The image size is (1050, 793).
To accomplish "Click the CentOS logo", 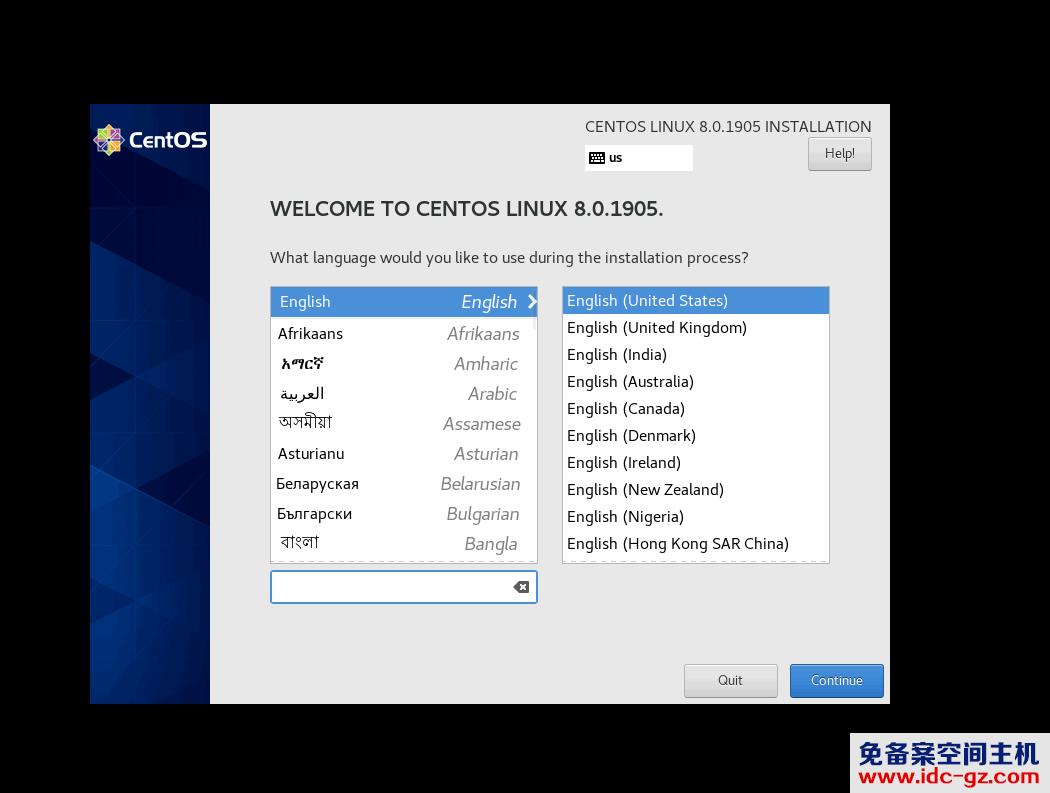I will point(151,139).
